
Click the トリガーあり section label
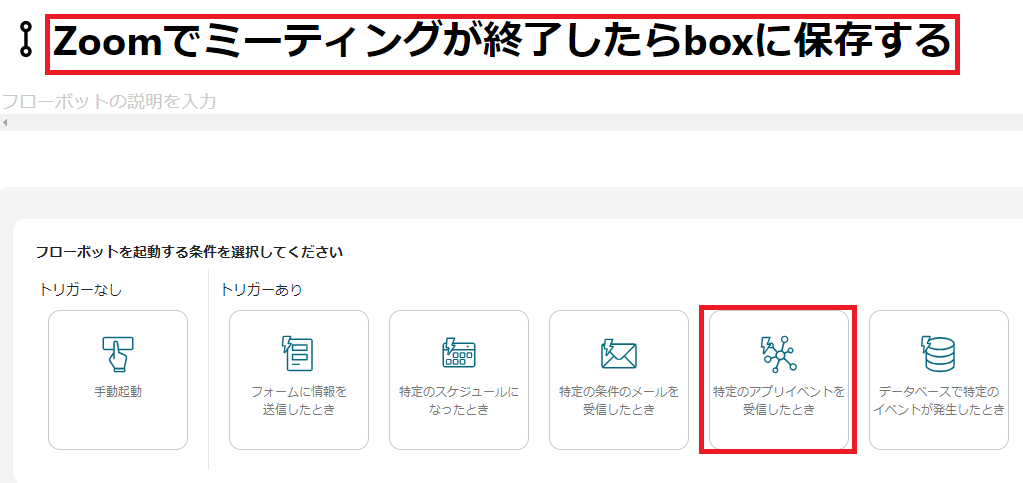[262, 290]
